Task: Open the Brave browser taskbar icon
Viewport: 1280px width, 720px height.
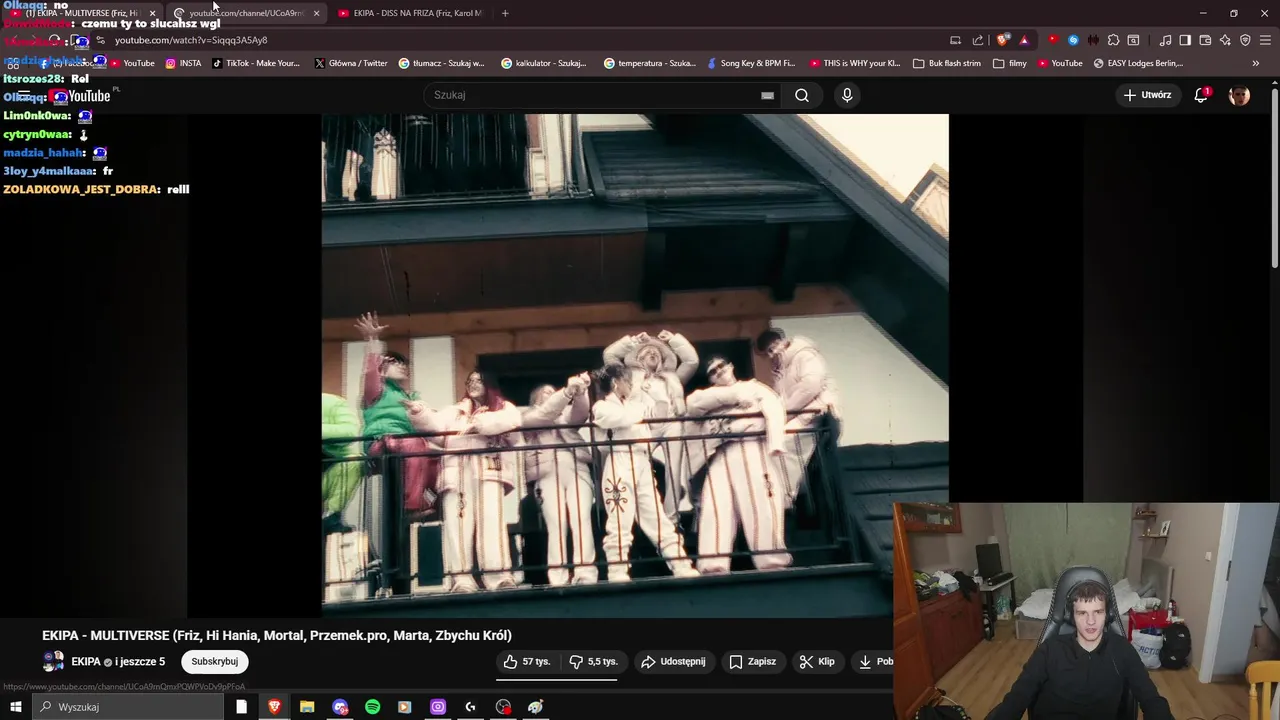Action: click(x=274, y=707)
